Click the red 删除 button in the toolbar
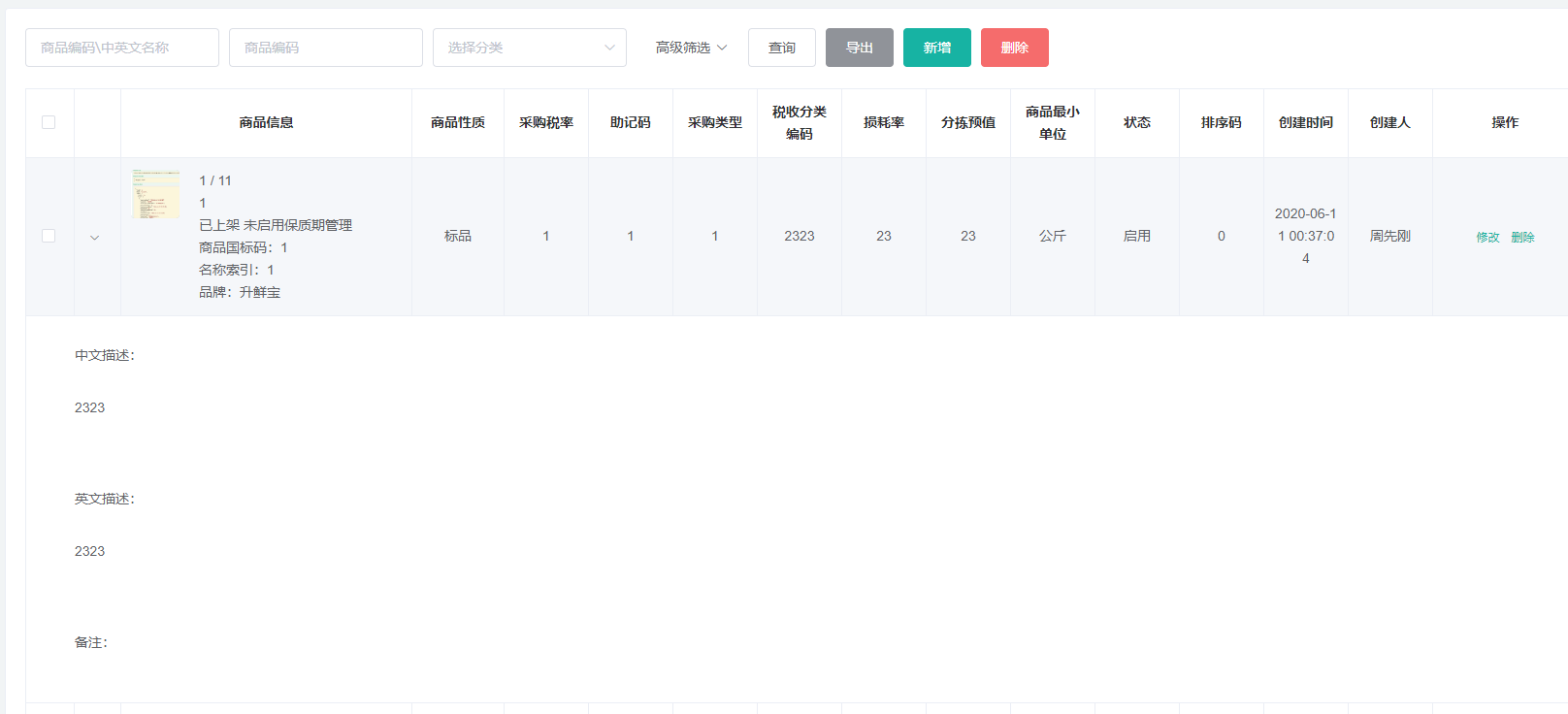 coord(1015,48)
